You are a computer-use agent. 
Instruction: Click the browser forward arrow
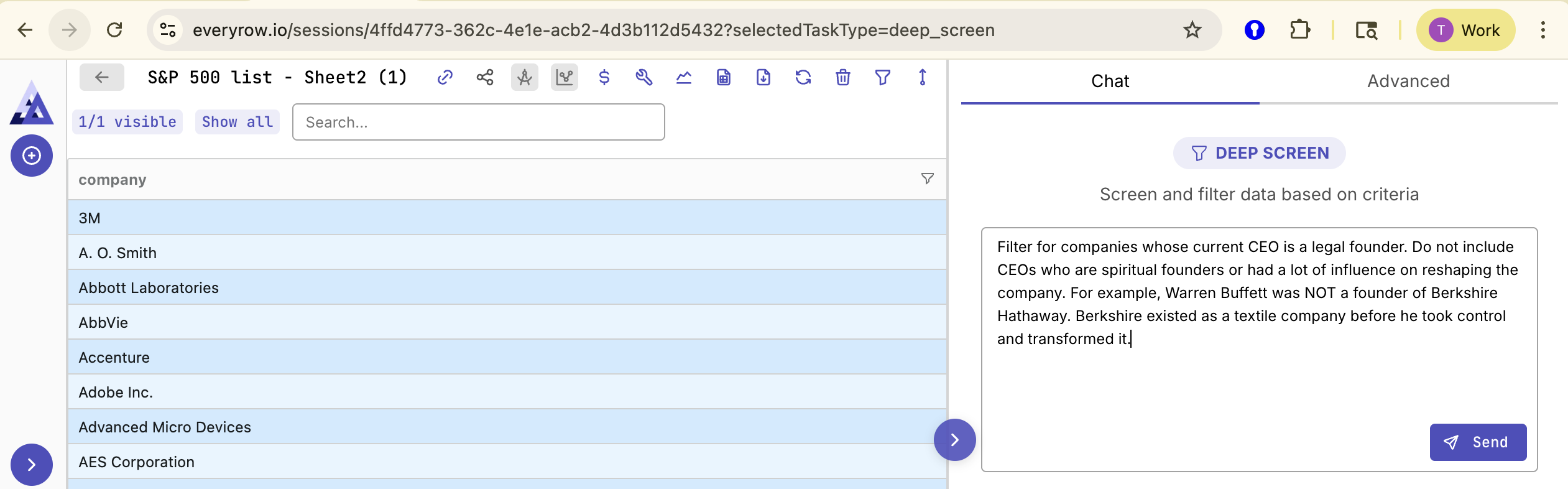(x=70, y=30)
